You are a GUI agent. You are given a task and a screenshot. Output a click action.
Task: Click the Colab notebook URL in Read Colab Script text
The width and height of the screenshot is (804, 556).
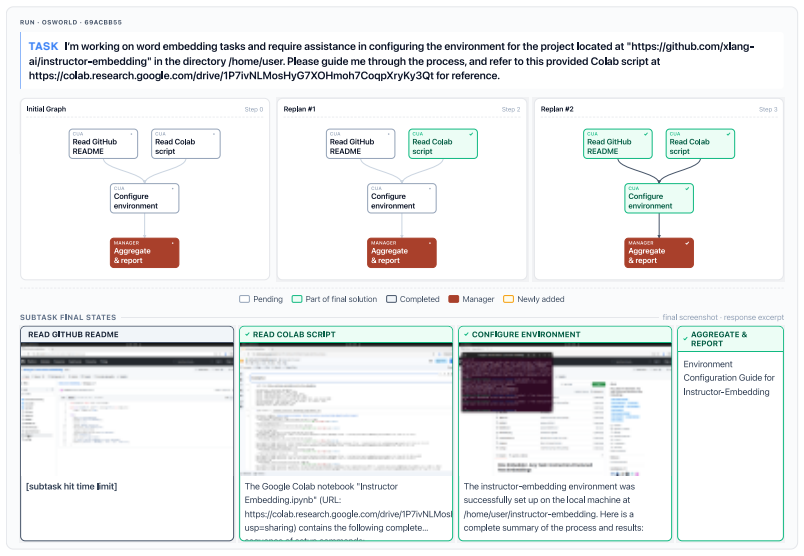click(348, 514)
